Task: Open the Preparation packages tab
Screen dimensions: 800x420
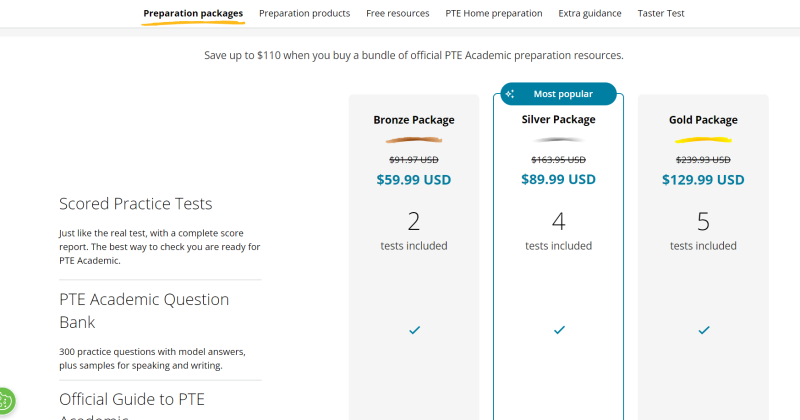Action: pyautogui.click(x=193, y=14)
